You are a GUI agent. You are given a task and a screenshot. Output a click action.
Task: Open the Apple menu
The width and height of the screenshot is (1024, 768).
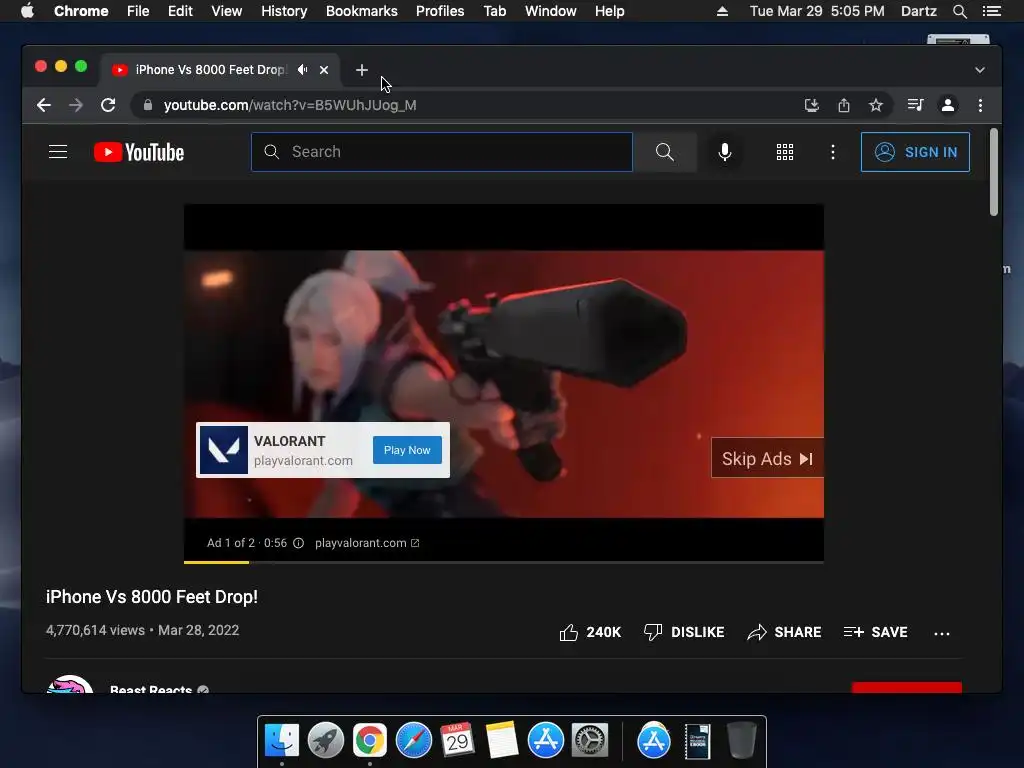point(27,11)
